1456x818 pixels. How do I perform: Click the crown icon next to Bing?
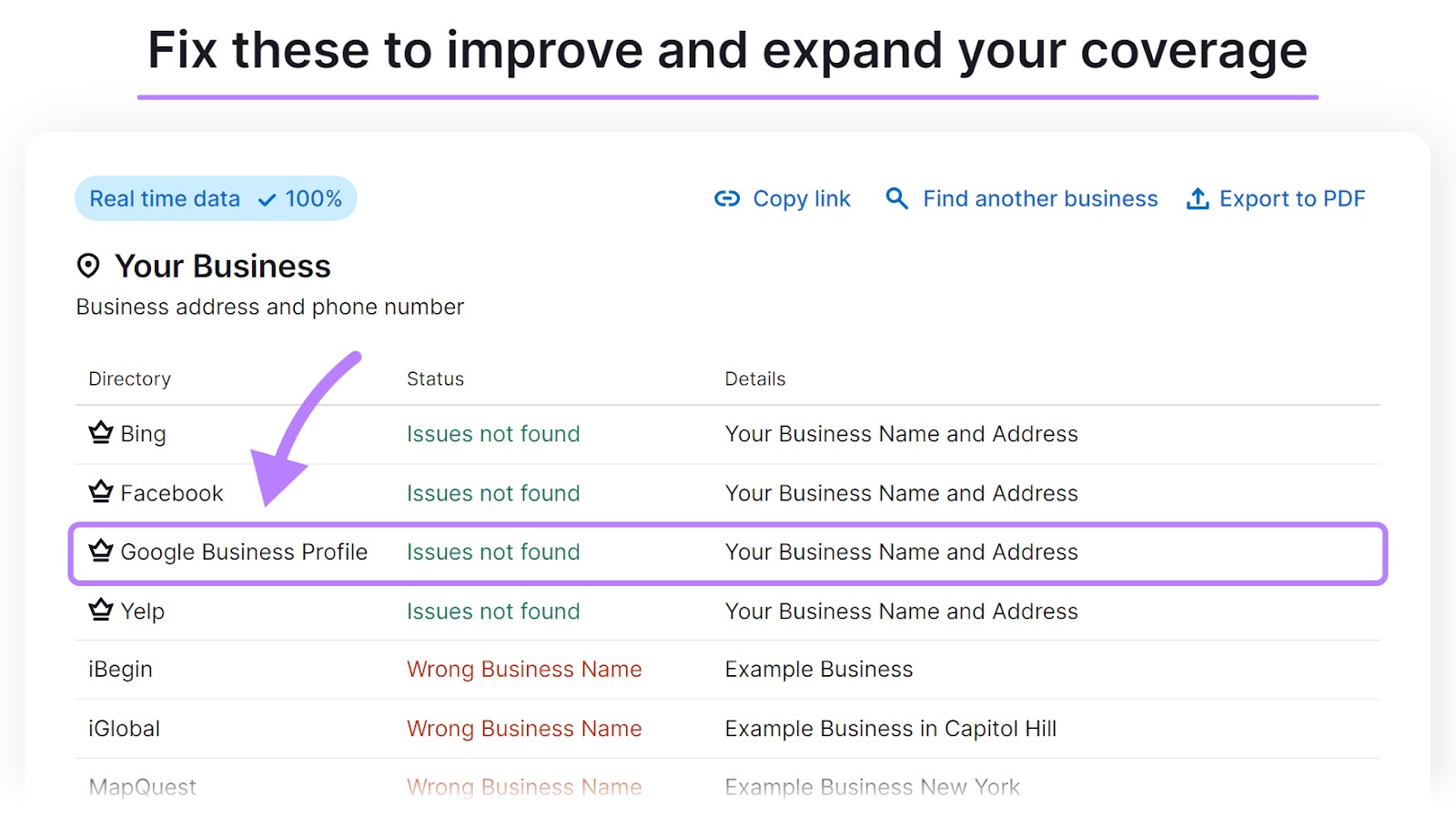pos(100,432)
